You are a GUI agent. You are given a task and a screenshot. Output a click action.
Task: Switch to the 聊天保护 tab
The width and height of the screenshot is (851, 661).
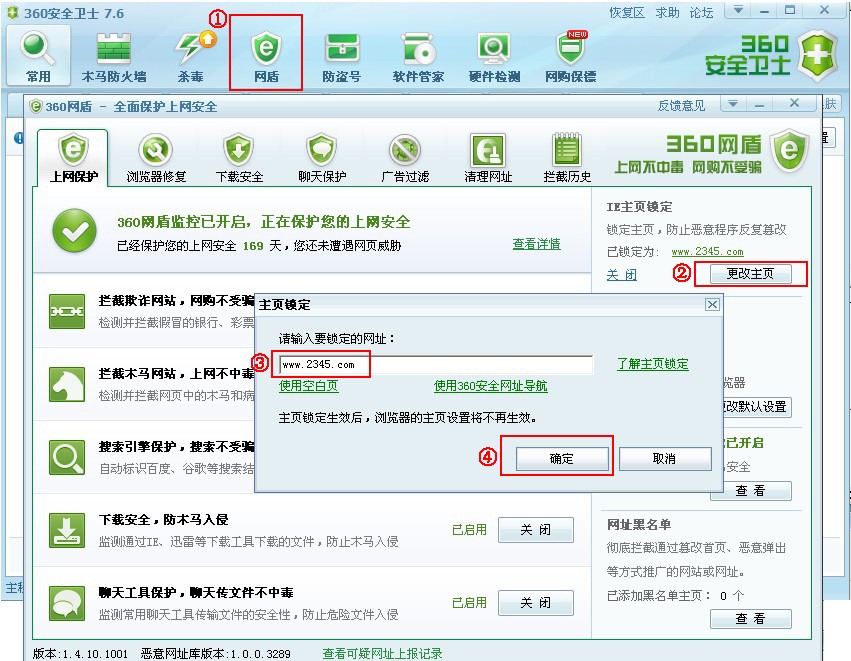322,158
